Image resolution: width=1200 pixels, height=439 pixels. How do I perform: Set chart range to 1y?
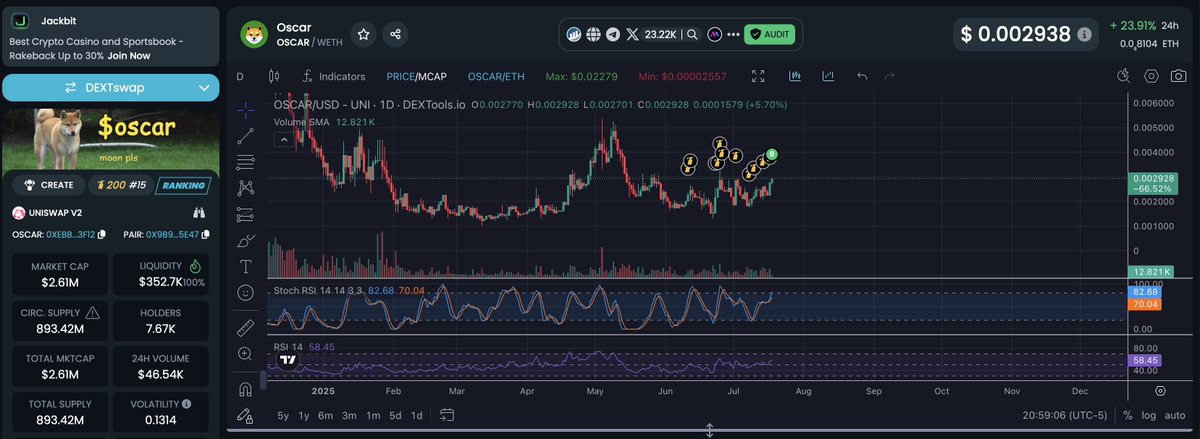tap(304, 415)
